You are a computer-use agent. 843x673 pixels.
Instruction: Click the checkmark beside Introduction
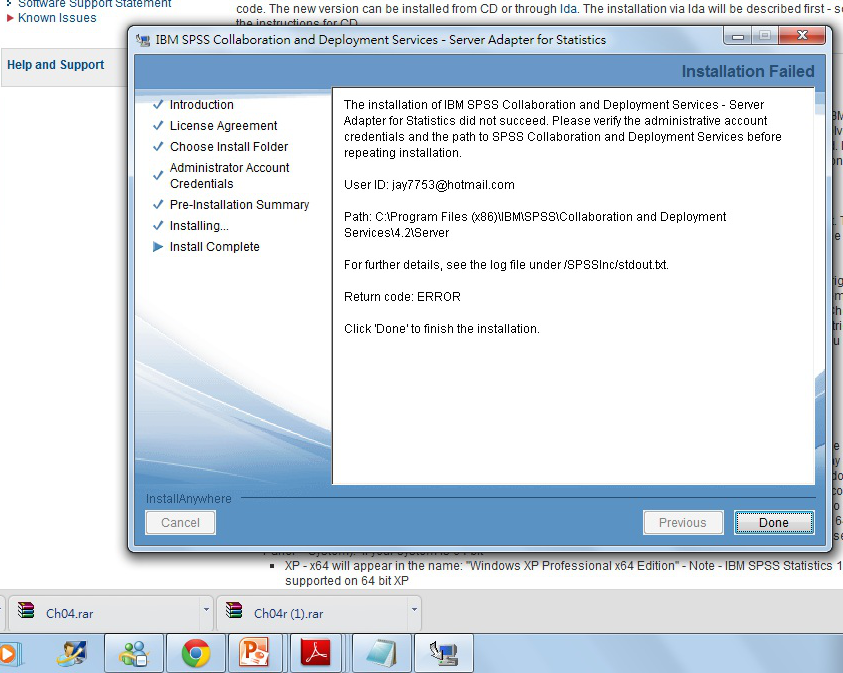pos(158,104)
